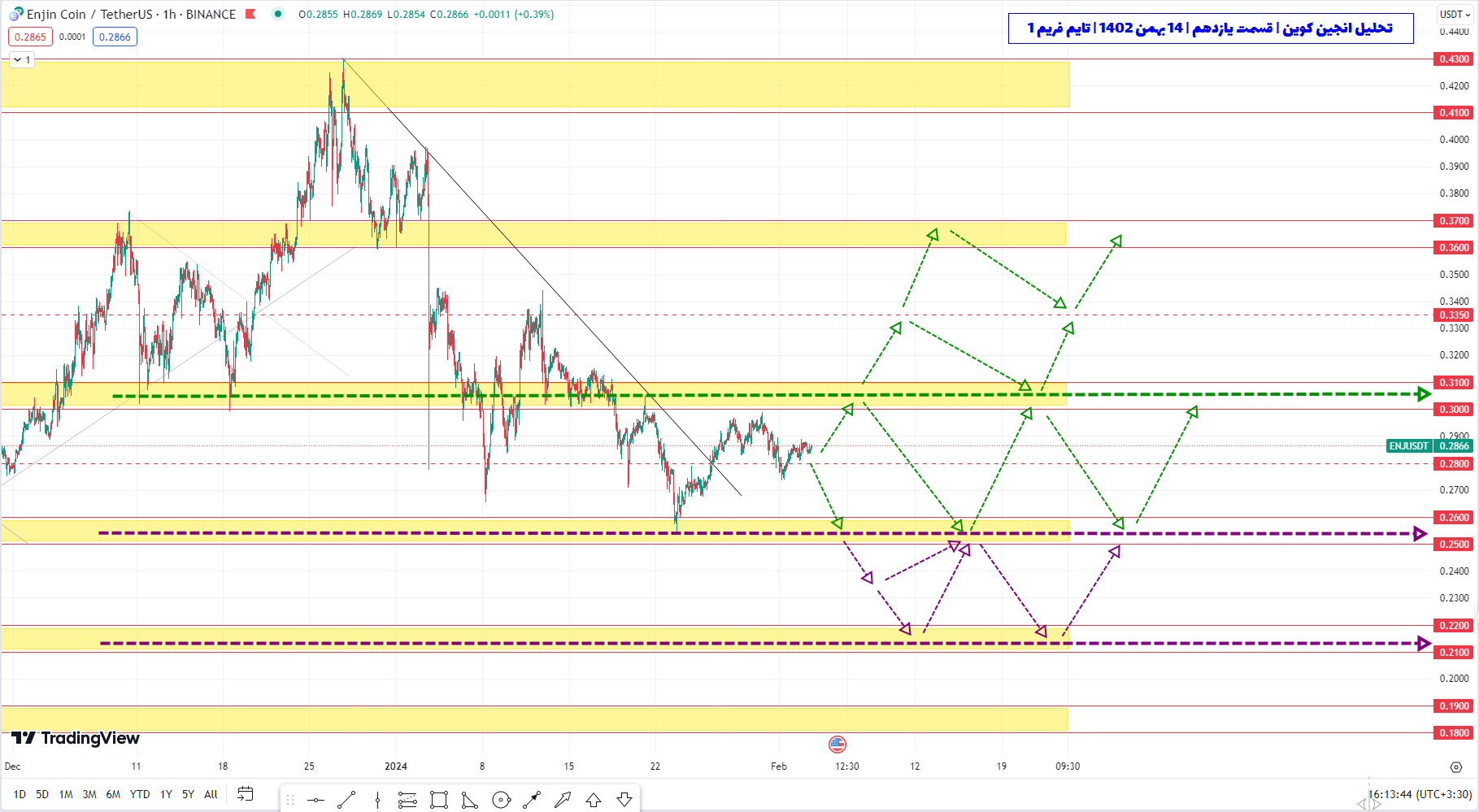Switch range to YTD

pos(140,794)
